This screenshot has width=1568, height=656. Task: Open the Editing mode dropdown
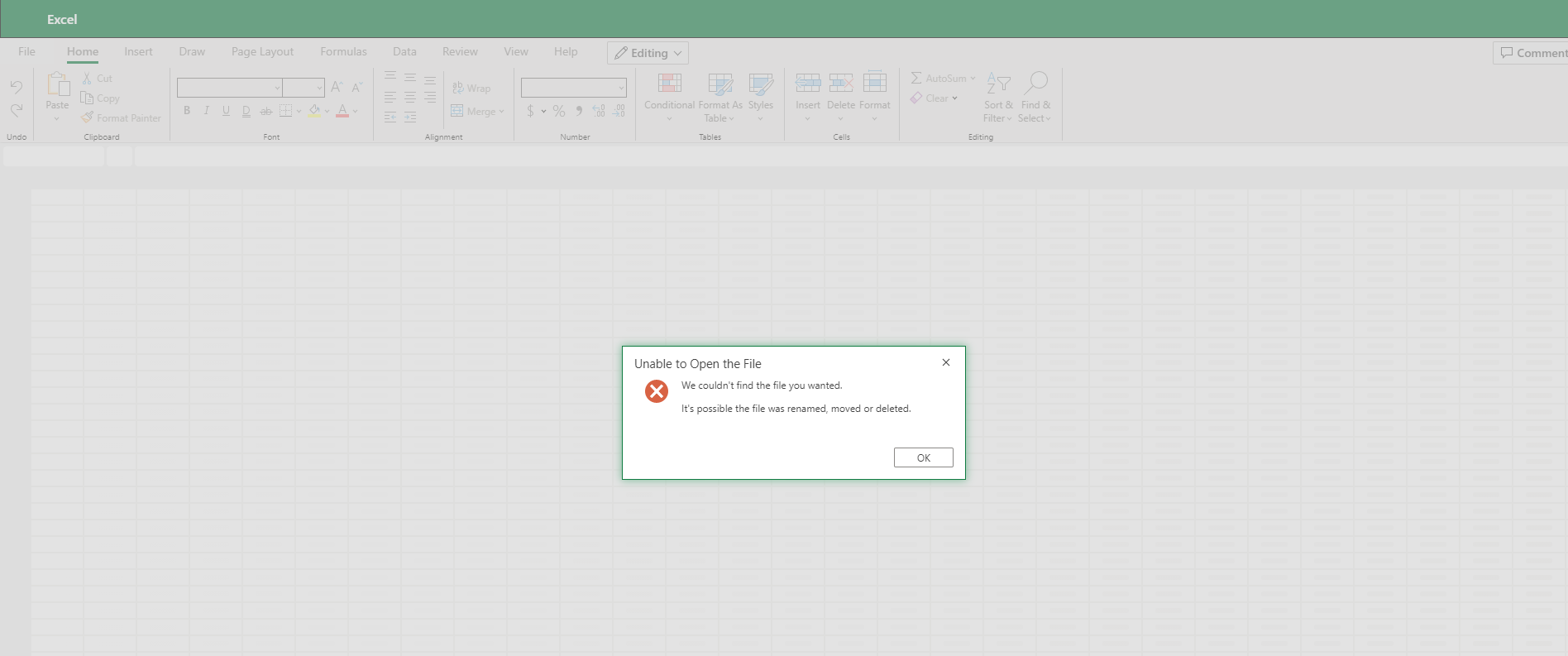coord(648,53)
